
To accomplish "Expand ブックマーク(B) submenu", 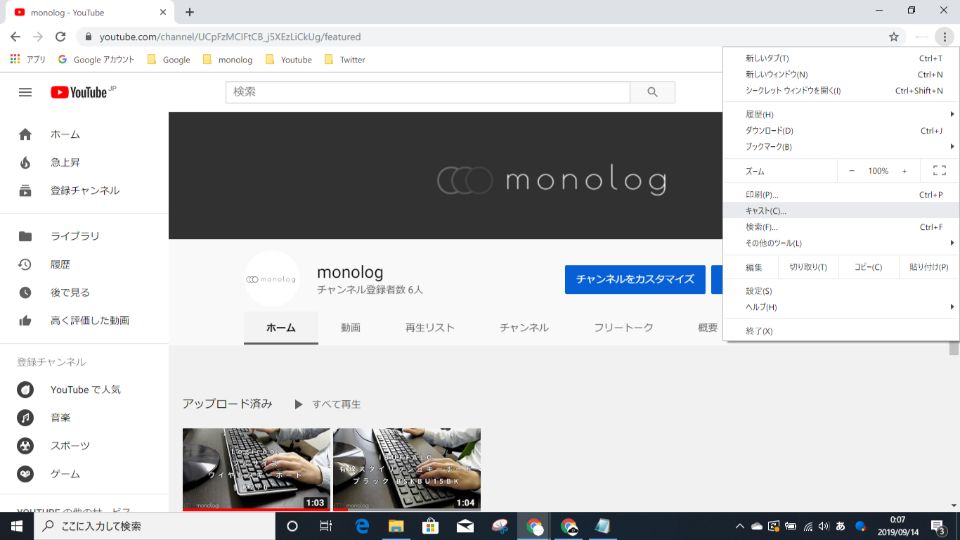I will (841, 147).
